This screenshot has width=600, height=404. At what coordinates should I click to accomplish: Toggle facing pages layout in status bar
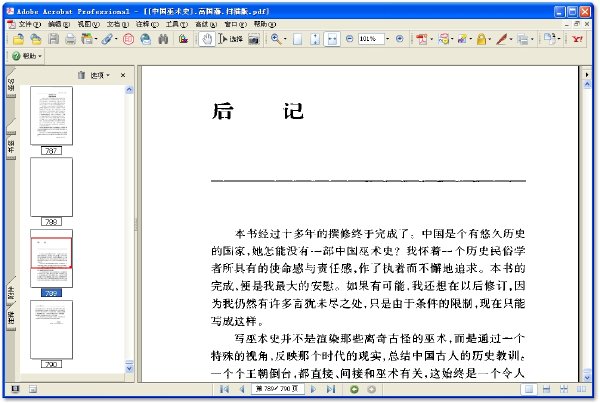point(581,389)
